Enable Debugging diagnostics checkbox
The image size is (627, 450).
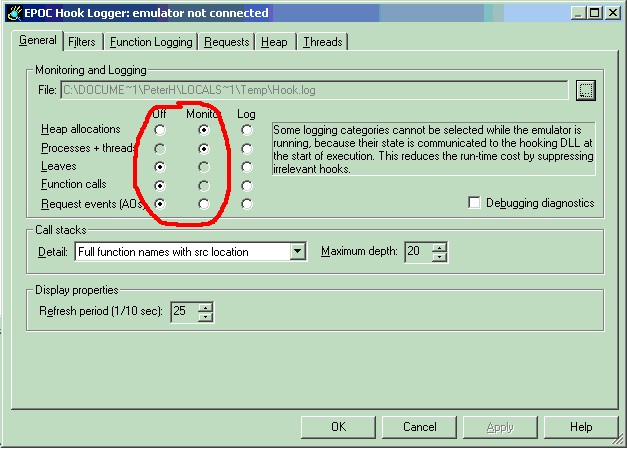tap(474, 202)
